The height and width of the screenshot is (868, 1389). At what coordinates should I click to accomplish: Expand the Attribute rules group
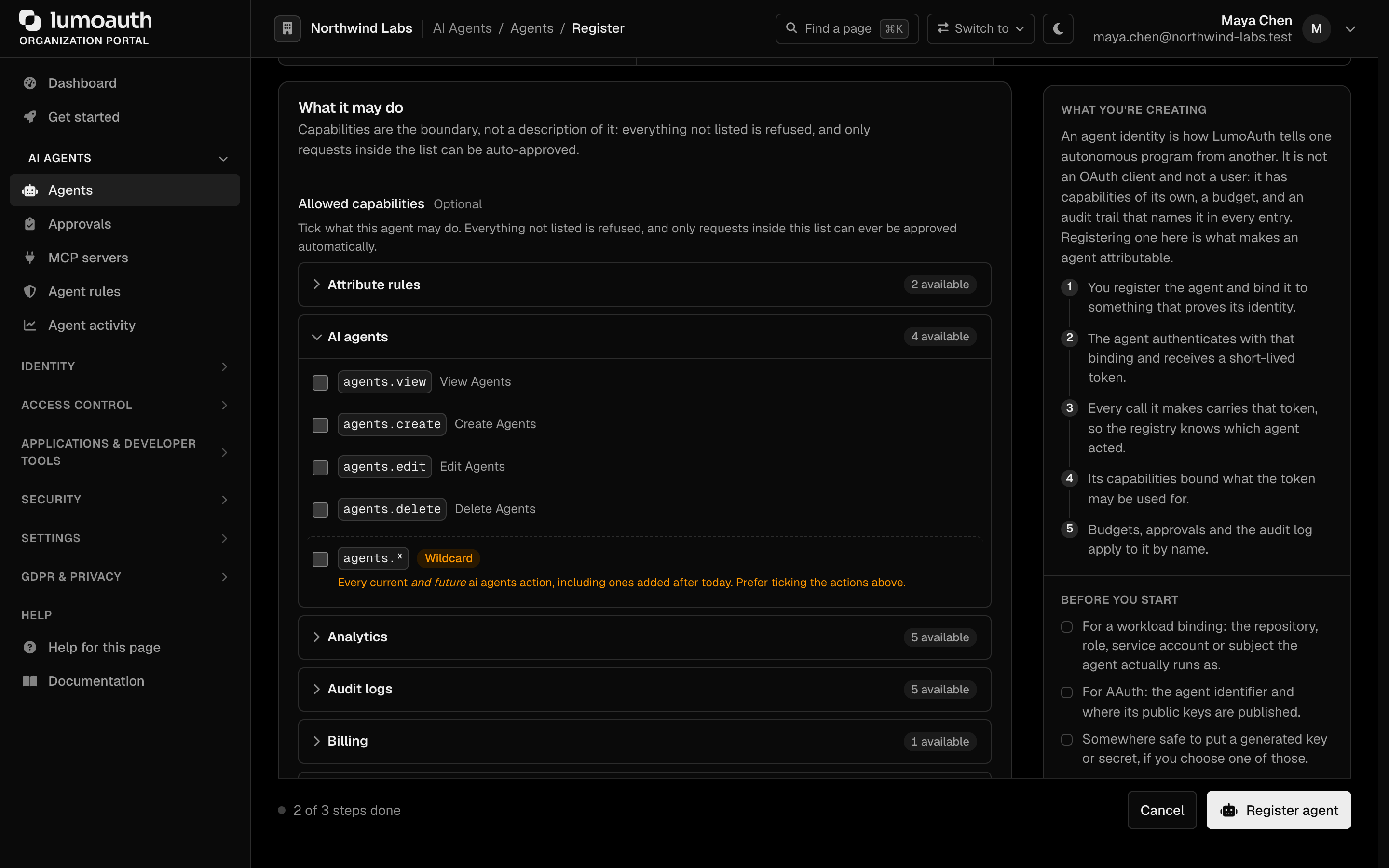644,285
